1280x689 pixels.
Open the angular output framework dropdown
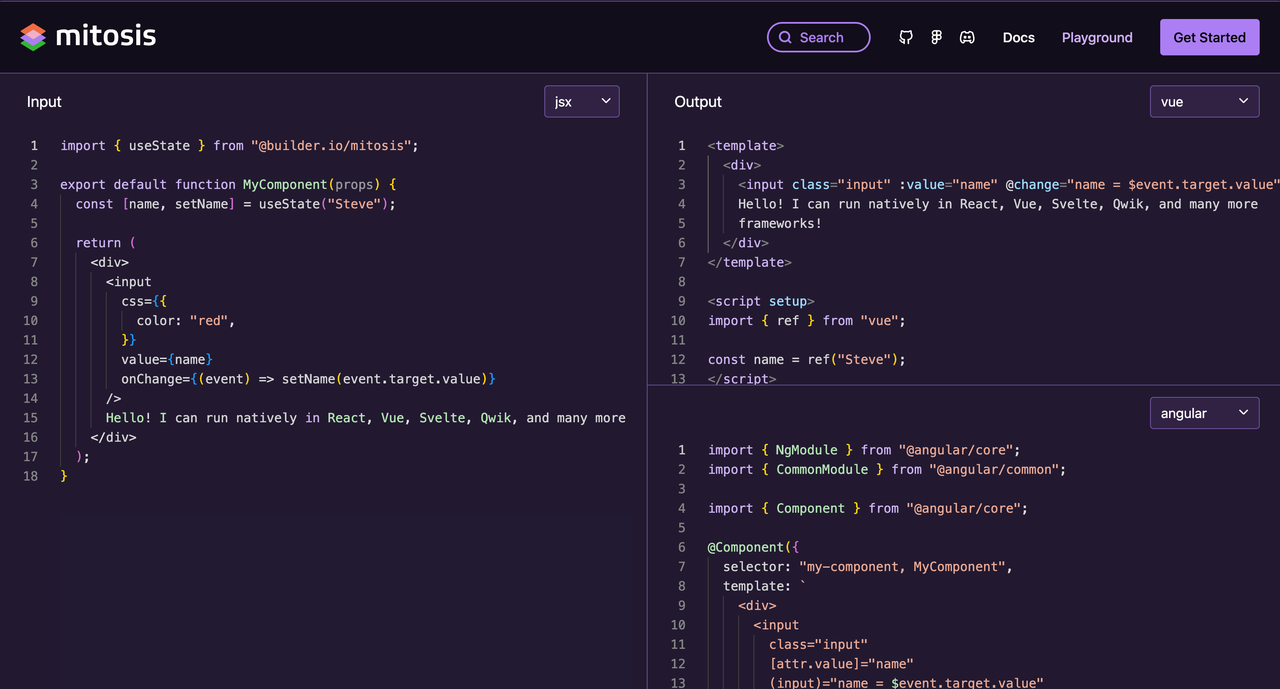click(x=1204, y=413)
